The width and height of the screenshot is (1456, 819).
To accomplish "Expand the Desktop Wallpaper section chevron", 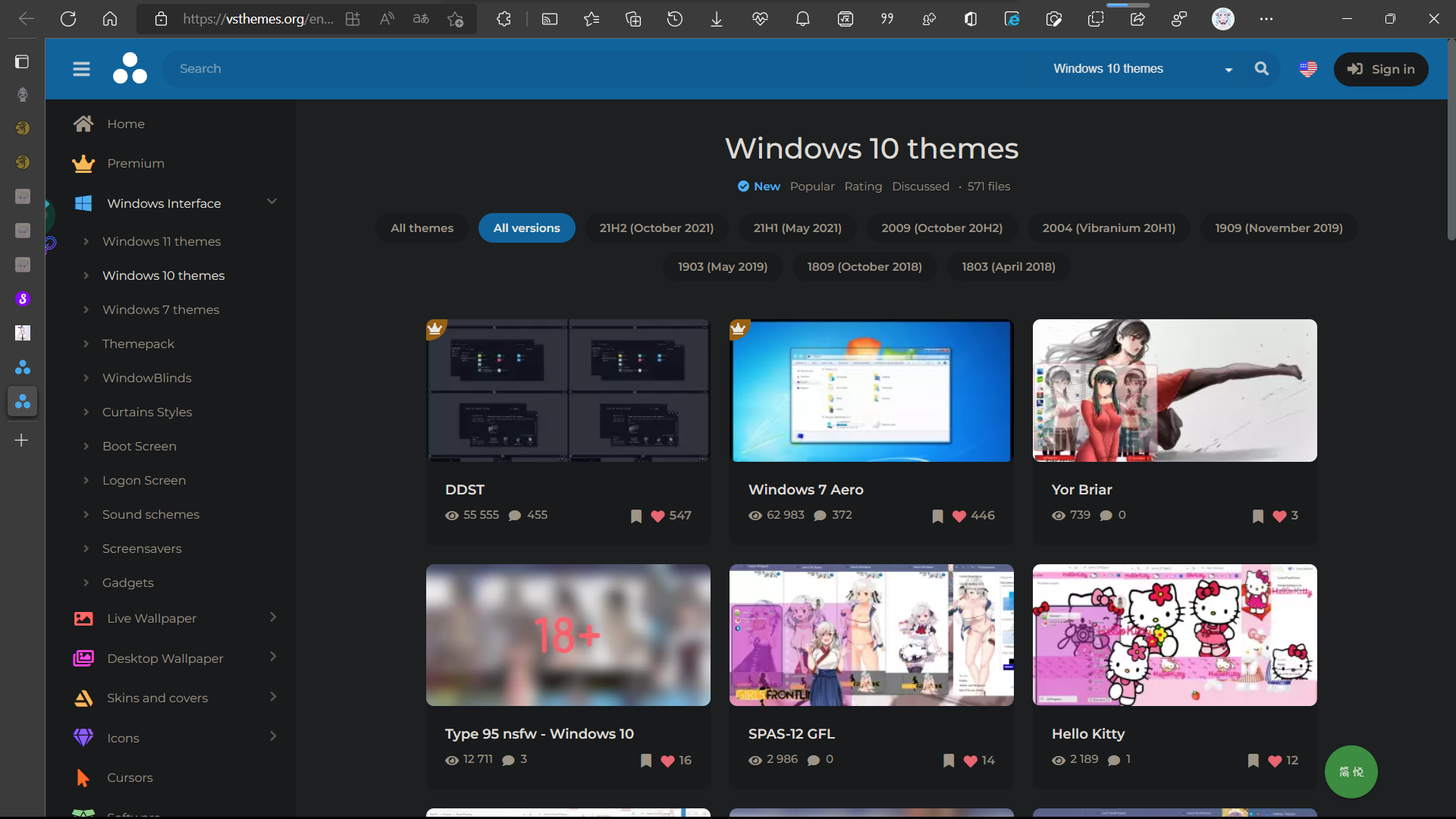I will [x=273, y=657].
